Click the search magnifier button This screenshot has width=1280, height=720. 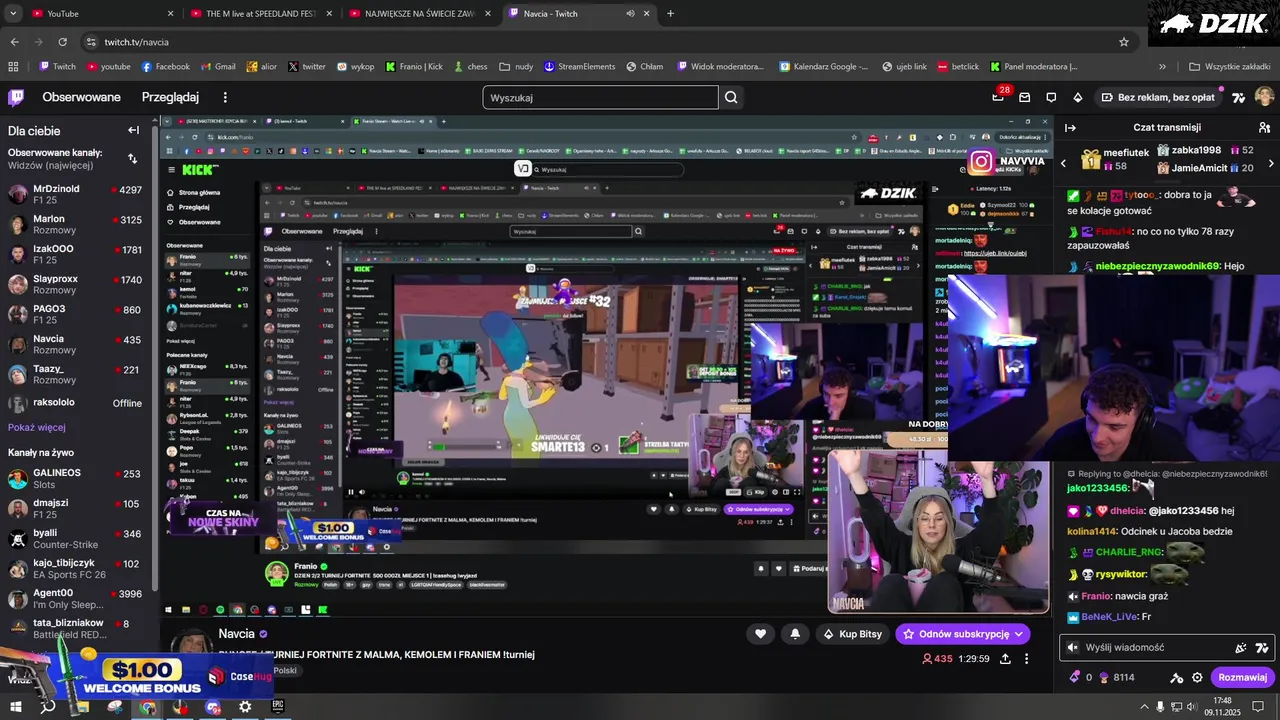tap(731, 97)
